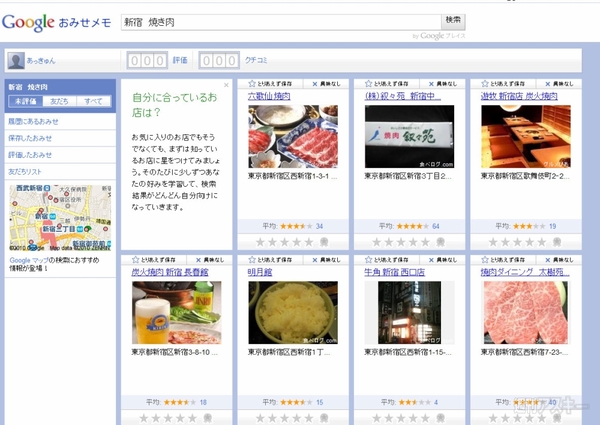The height and width of the screenshot is (425, 600).
Task: Rate 六歌仙 焼肉 five stars
Action: tap(309, 242)
